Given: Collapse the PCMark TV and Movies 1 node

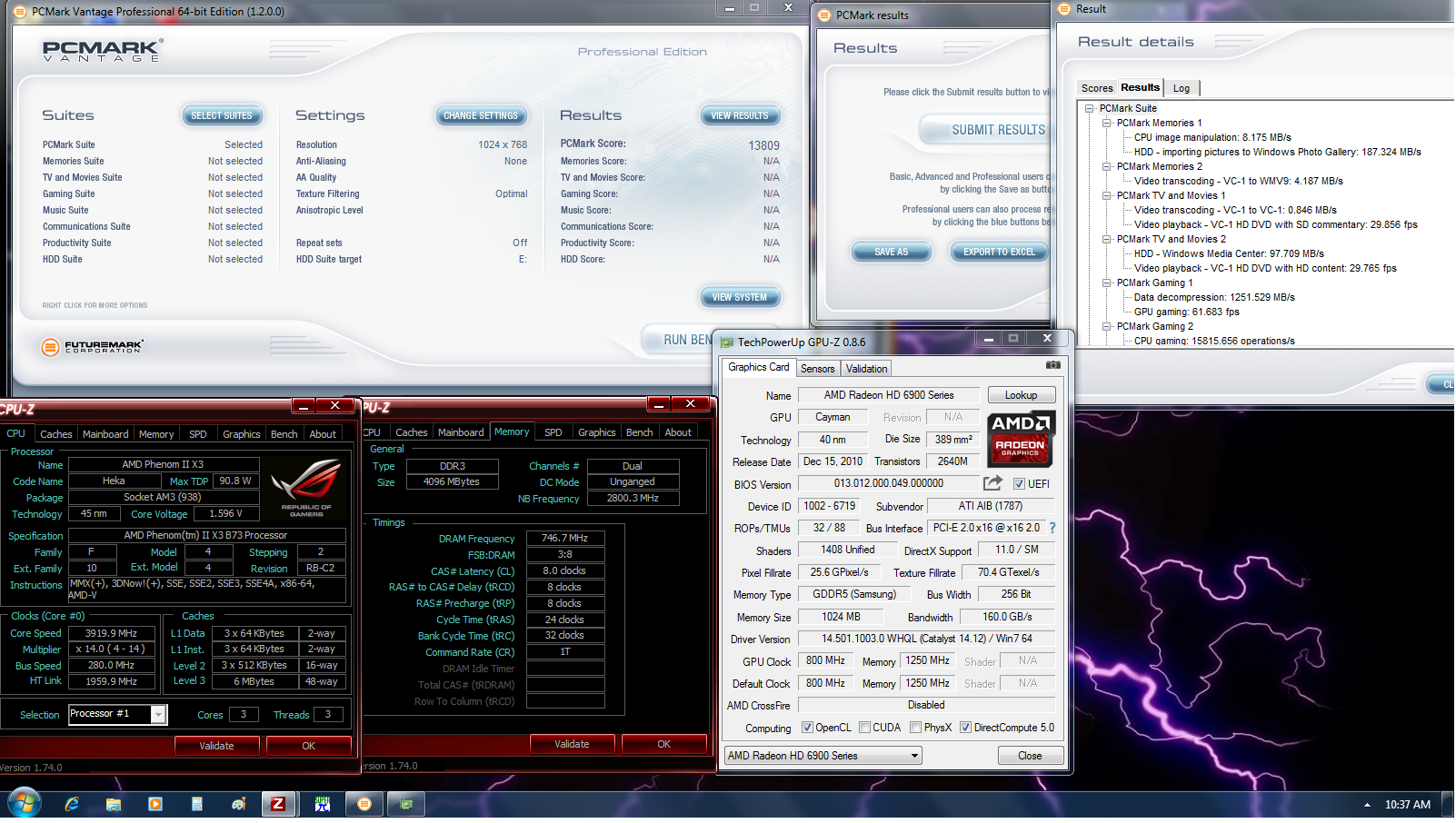Looking at the screenshot, I should click(1107, 195).
